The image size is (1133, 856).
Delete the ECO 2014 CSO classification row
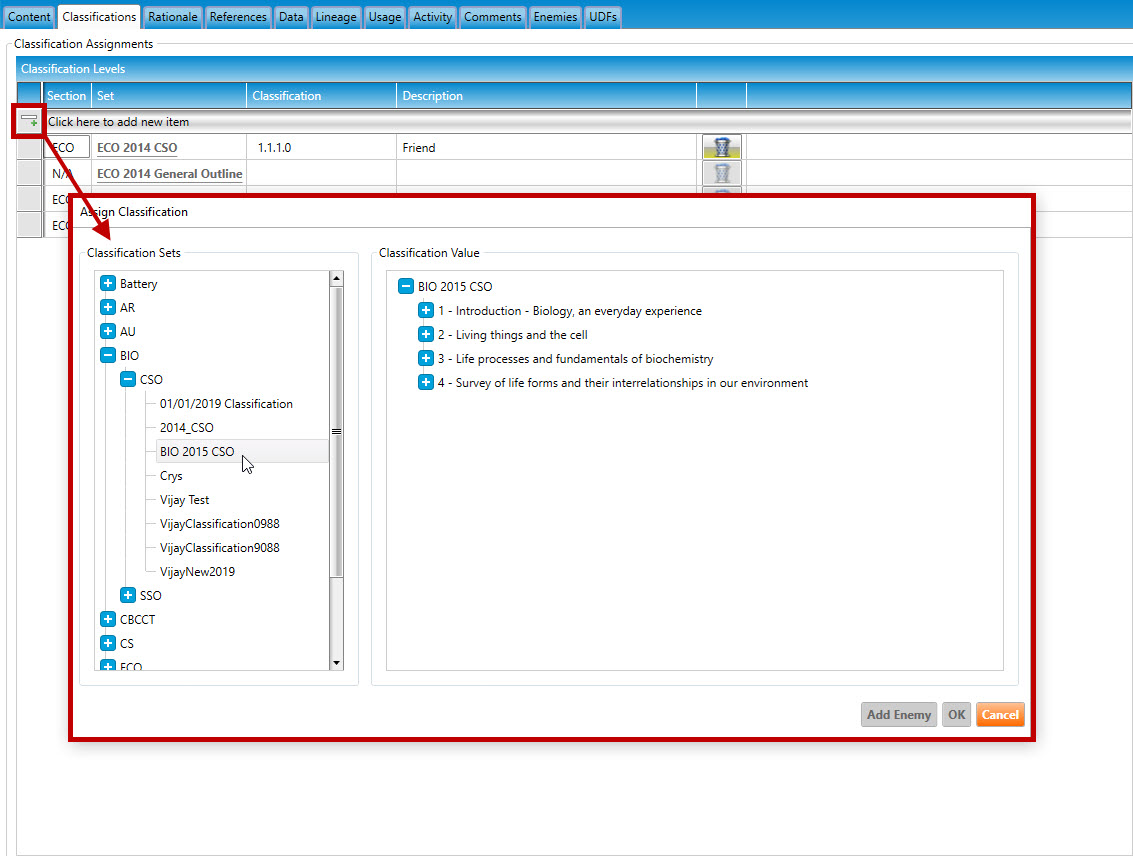(721, 147)
